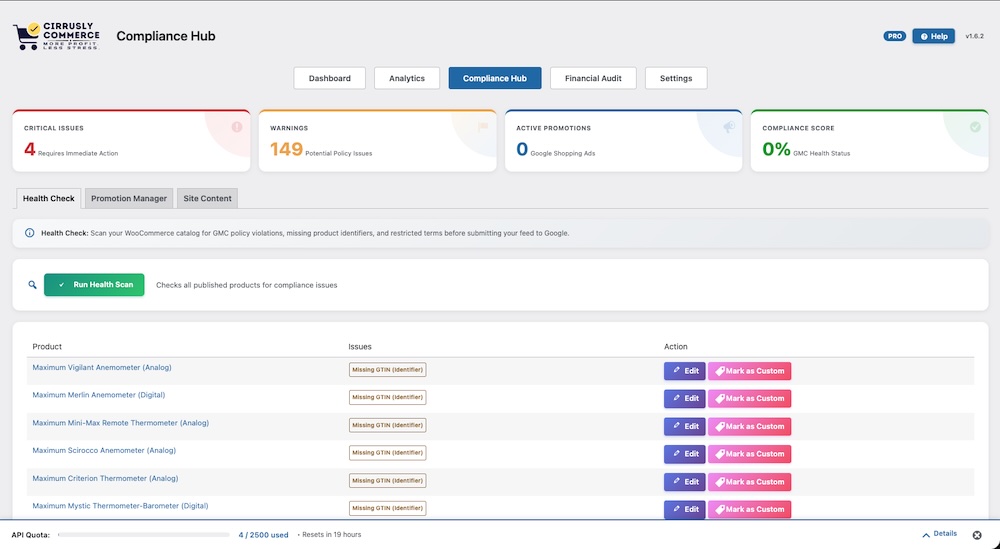Click the PRO badge
The height and width of the screenshot is (549, 1000).
point(895,36)
